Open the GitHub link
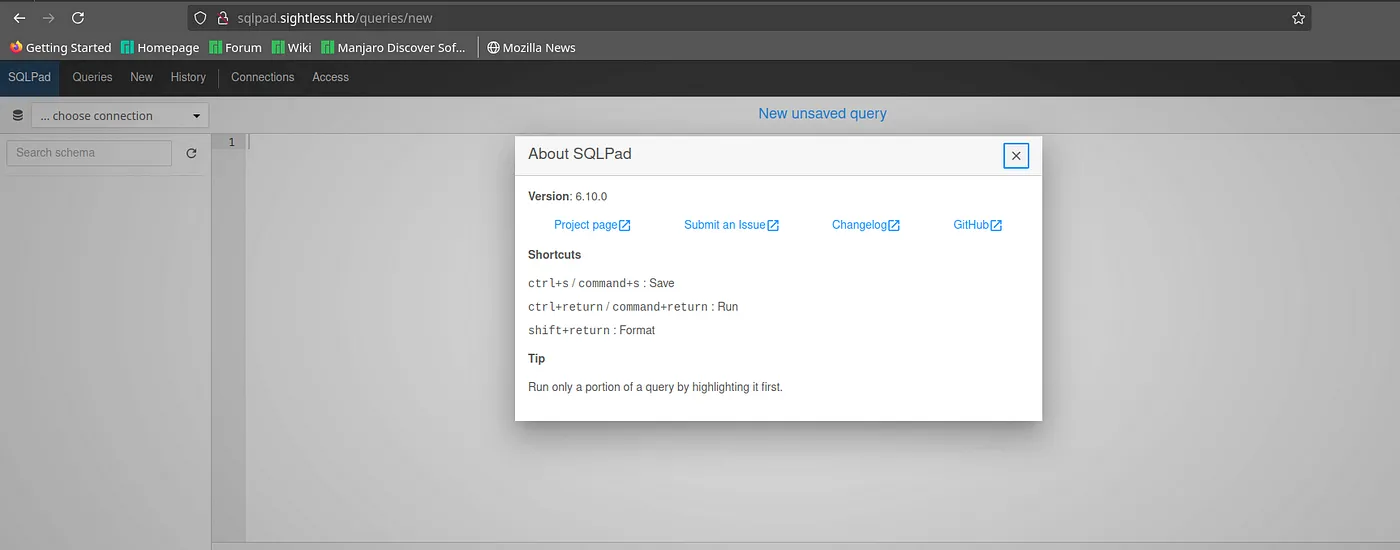The width and height of the screenshot is (1400, 550). (x=971, y=225)
